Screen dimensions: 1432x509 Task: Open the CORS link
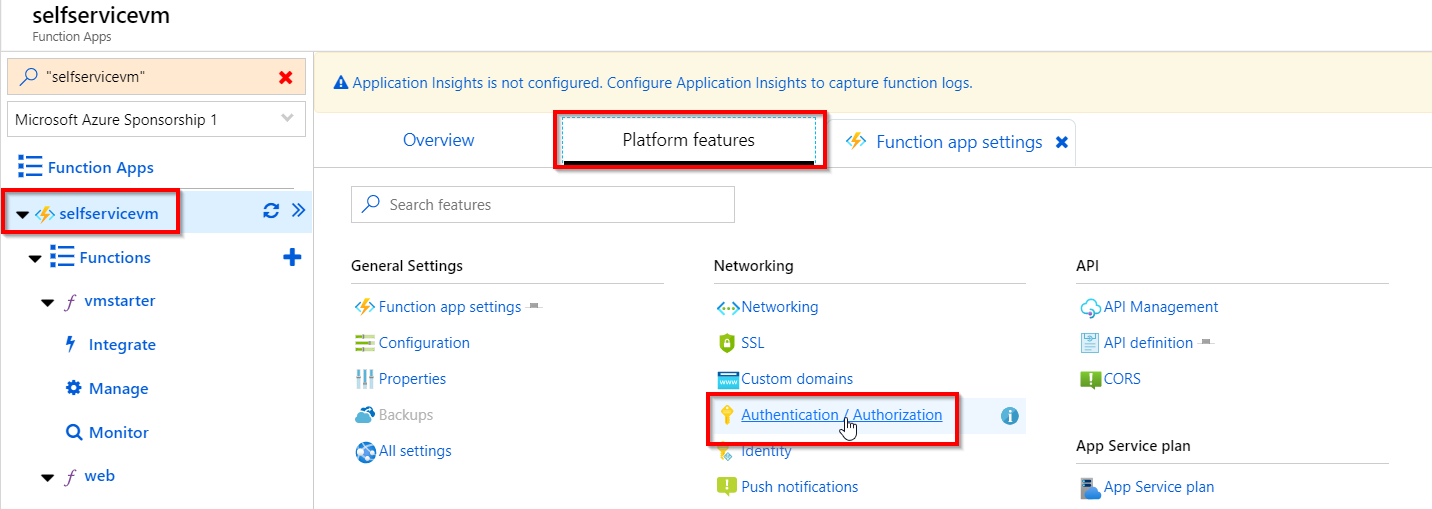pos(1122,379)
